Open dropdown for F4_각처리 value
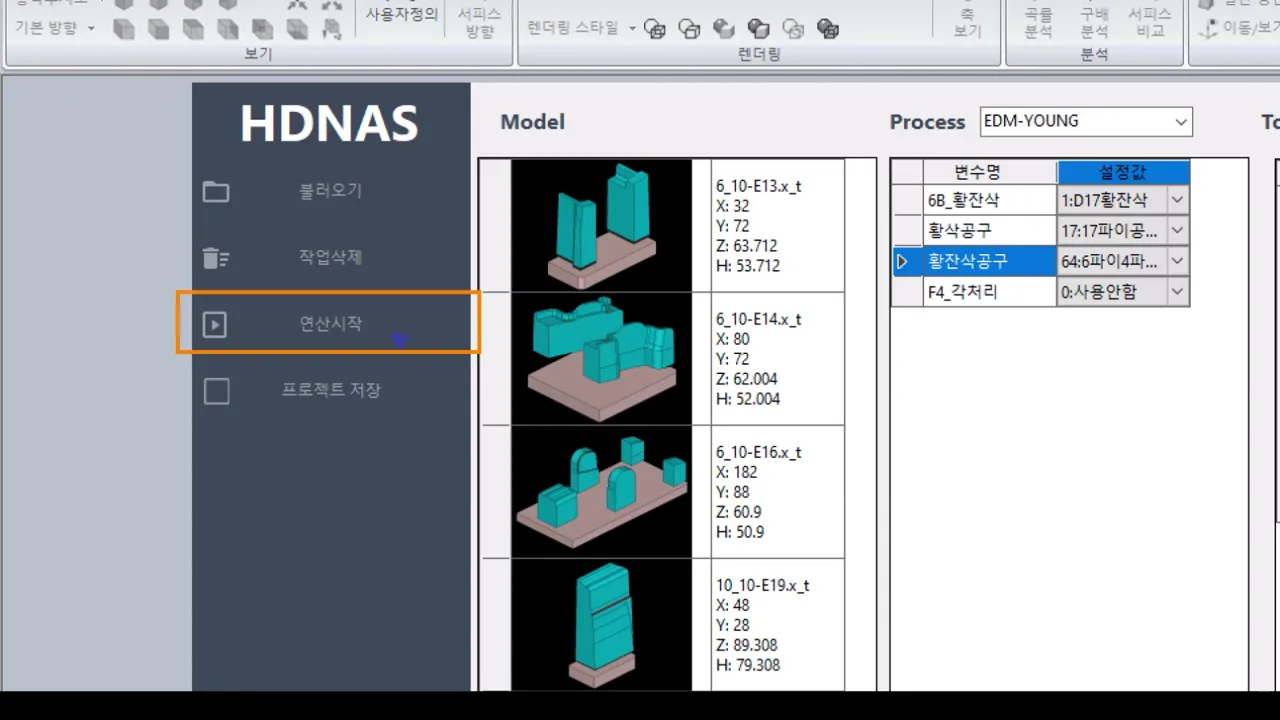Image resolution: width=1280 pixels, height=720 pixels. click(1177, 292)
